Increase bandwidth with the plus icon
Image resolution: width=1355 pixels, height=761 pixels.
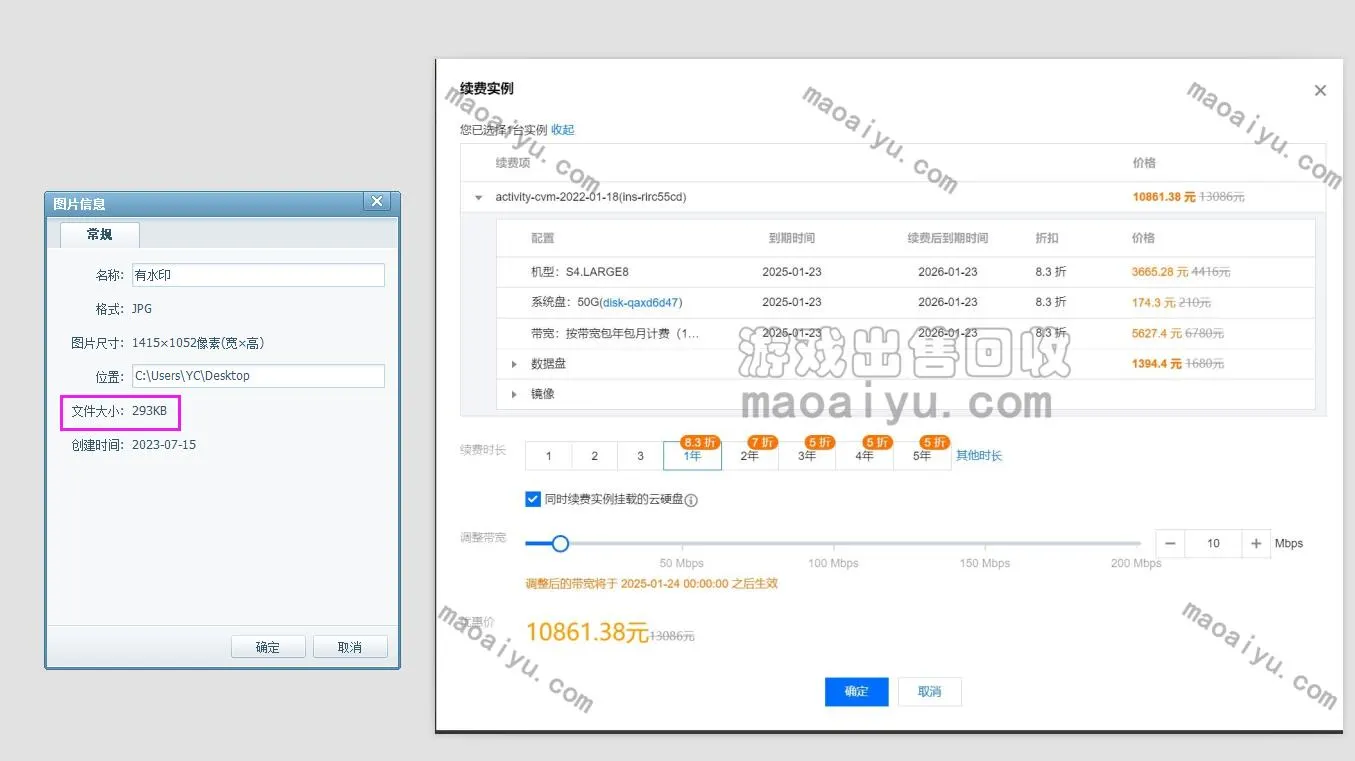coord(1256,544)
